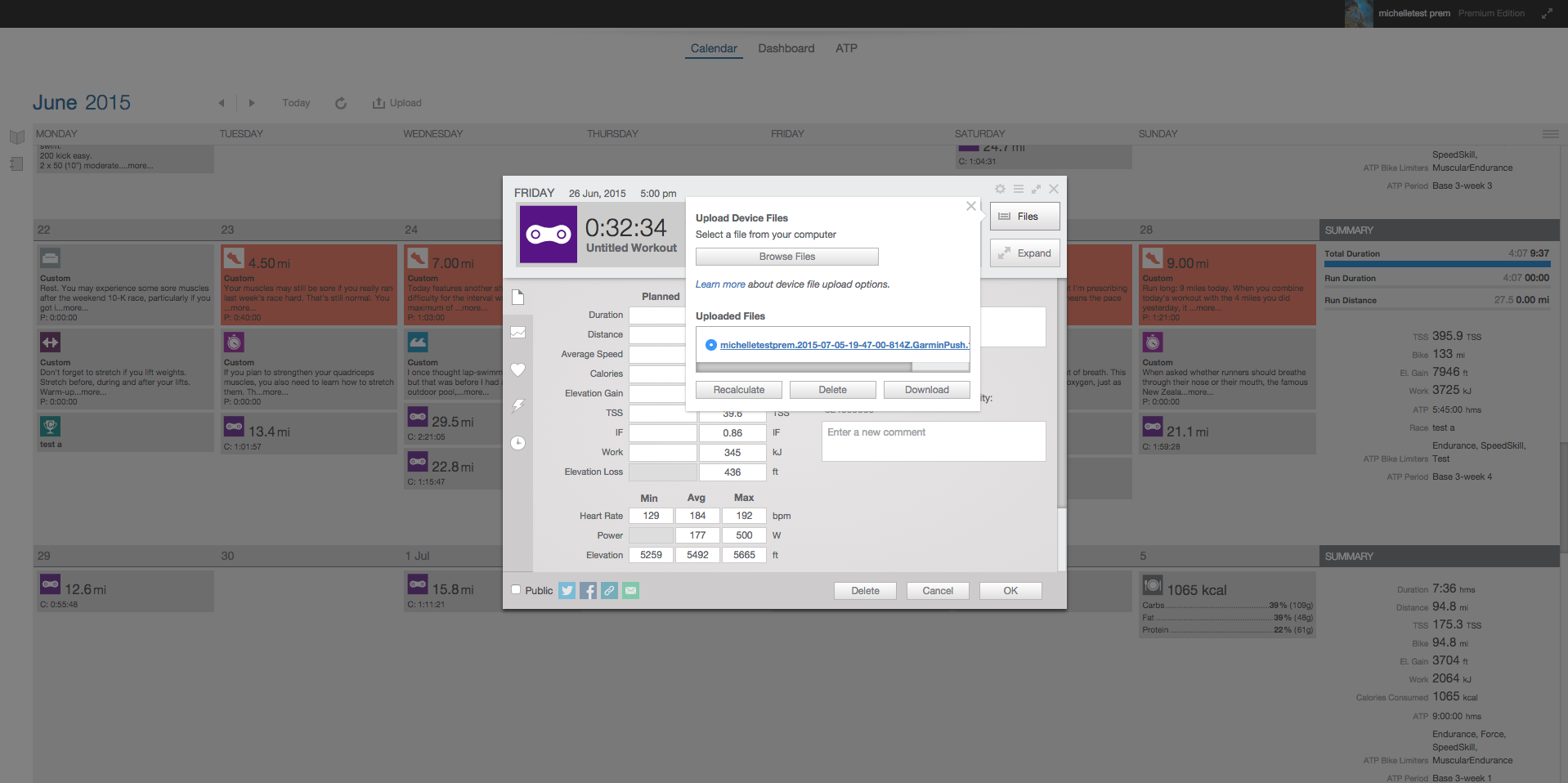The image size is (1568, 783).
Task: Download the uploaded file
Action: pyautogui.click(x=927, y=390)
